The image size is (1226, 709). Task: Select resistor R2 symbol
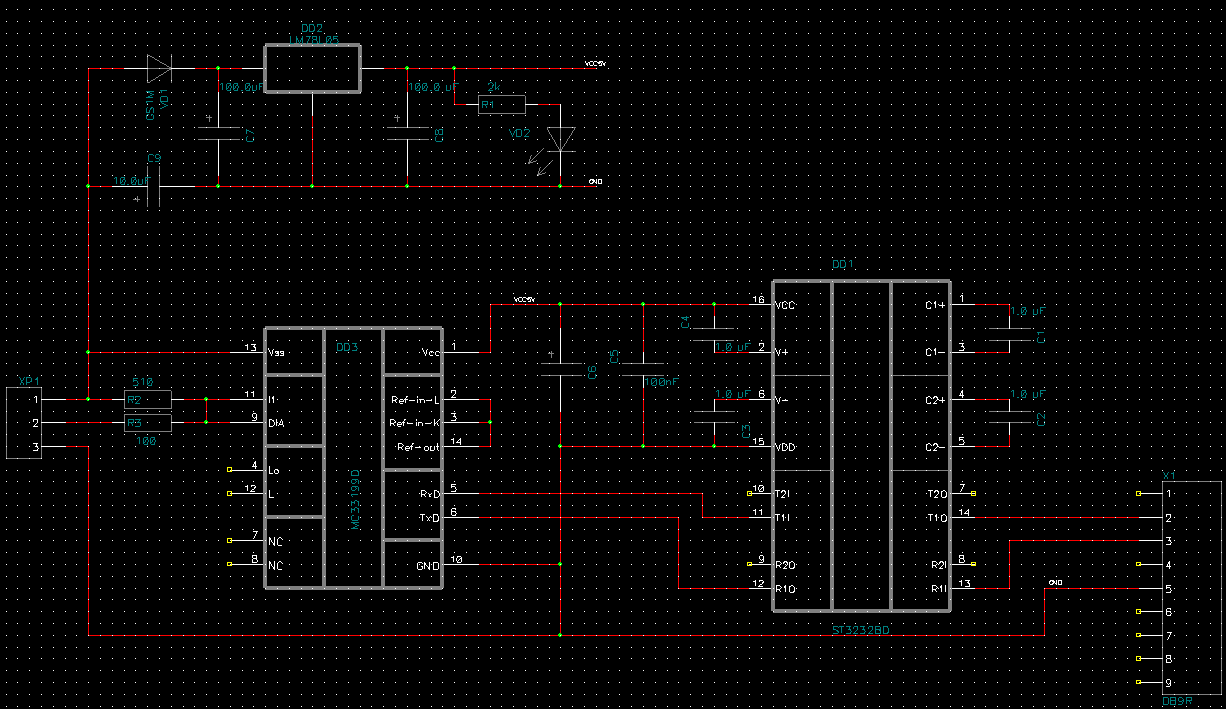[x=148, y=399]
